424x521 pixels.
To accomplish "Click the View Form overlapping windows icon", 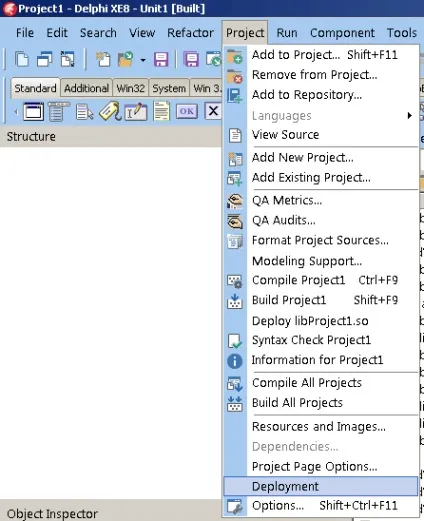I will click(x=44, y=59).
